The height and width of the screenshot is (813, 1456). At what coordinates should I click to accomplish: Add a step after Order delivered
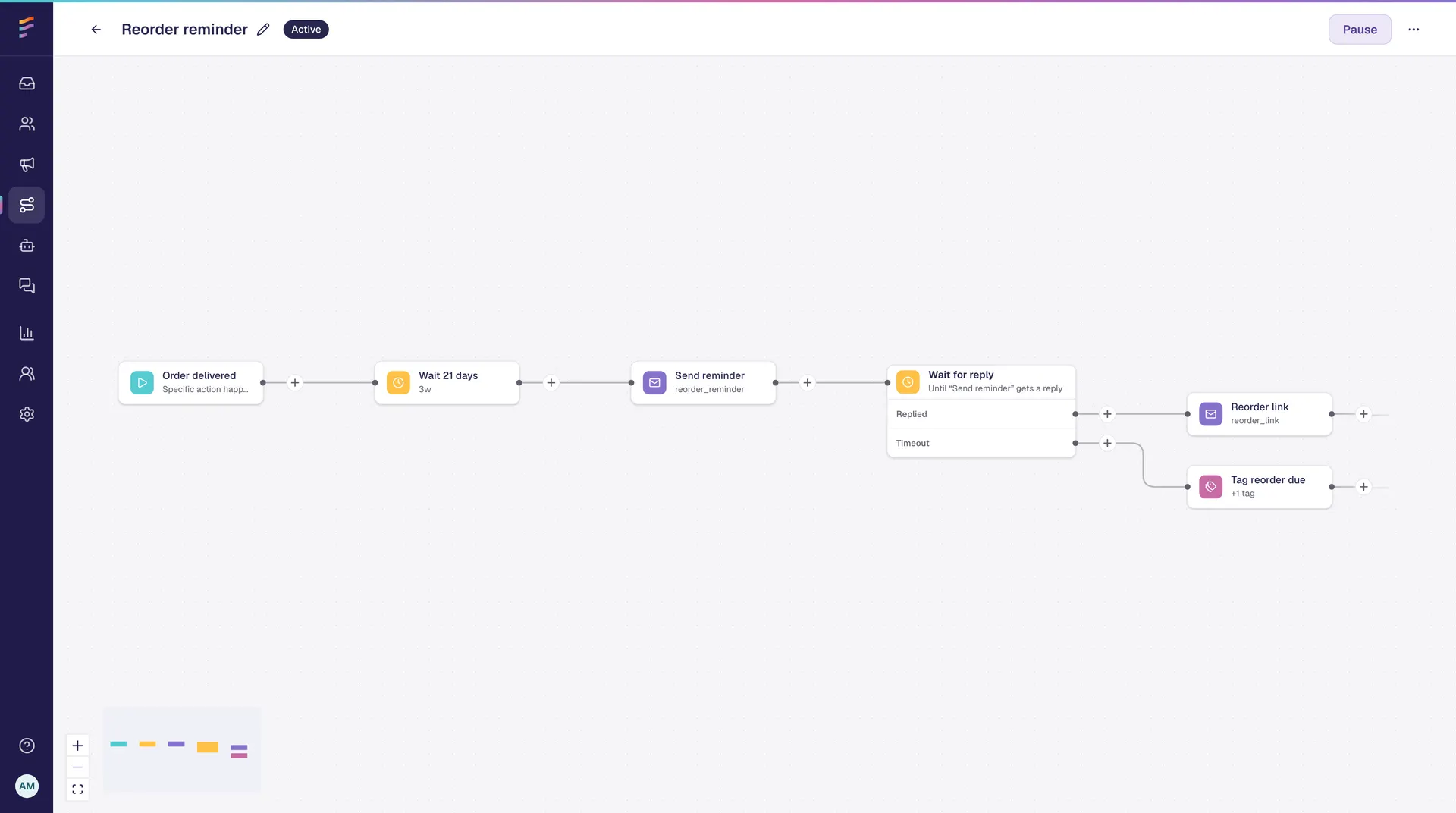pos(295,383)
